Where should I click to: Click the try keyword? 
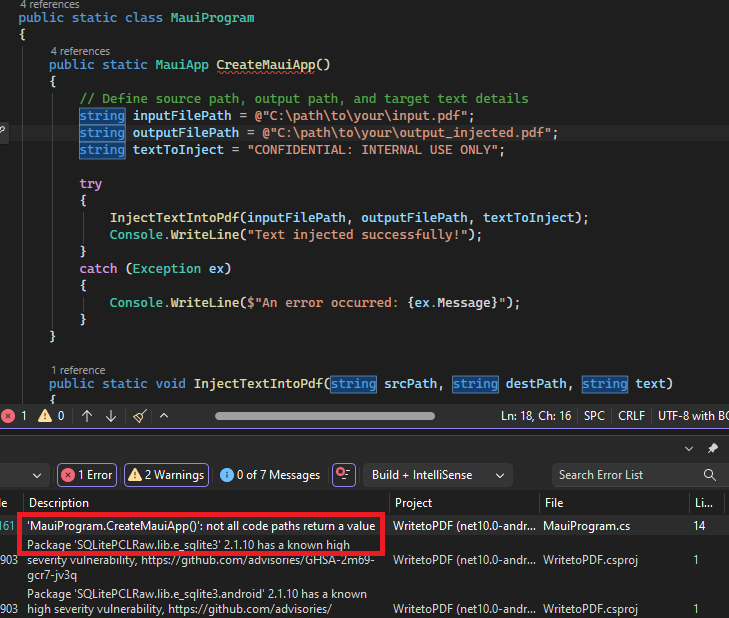90,184
